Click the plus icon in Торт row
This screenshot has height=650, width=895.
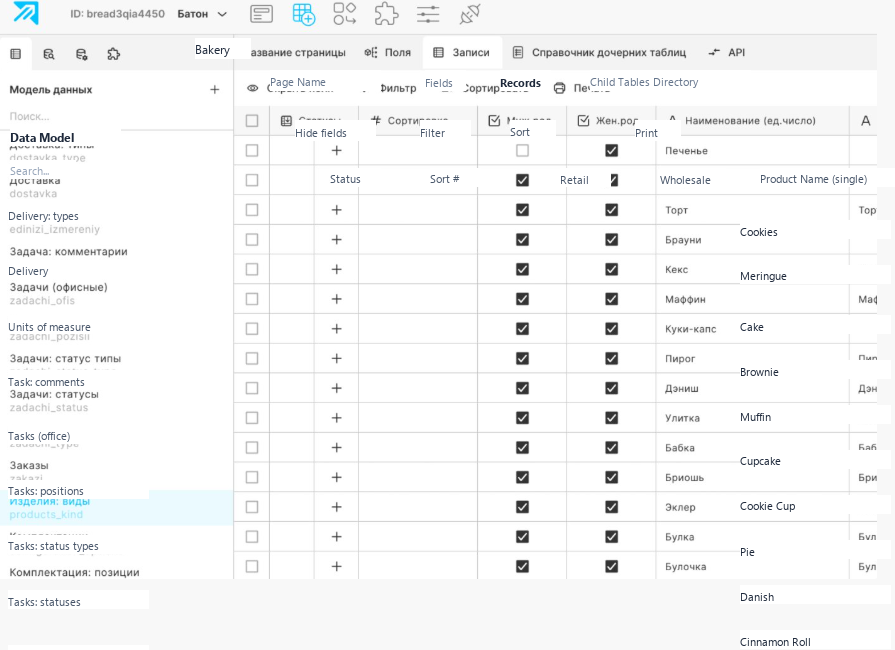click(337, 210)
